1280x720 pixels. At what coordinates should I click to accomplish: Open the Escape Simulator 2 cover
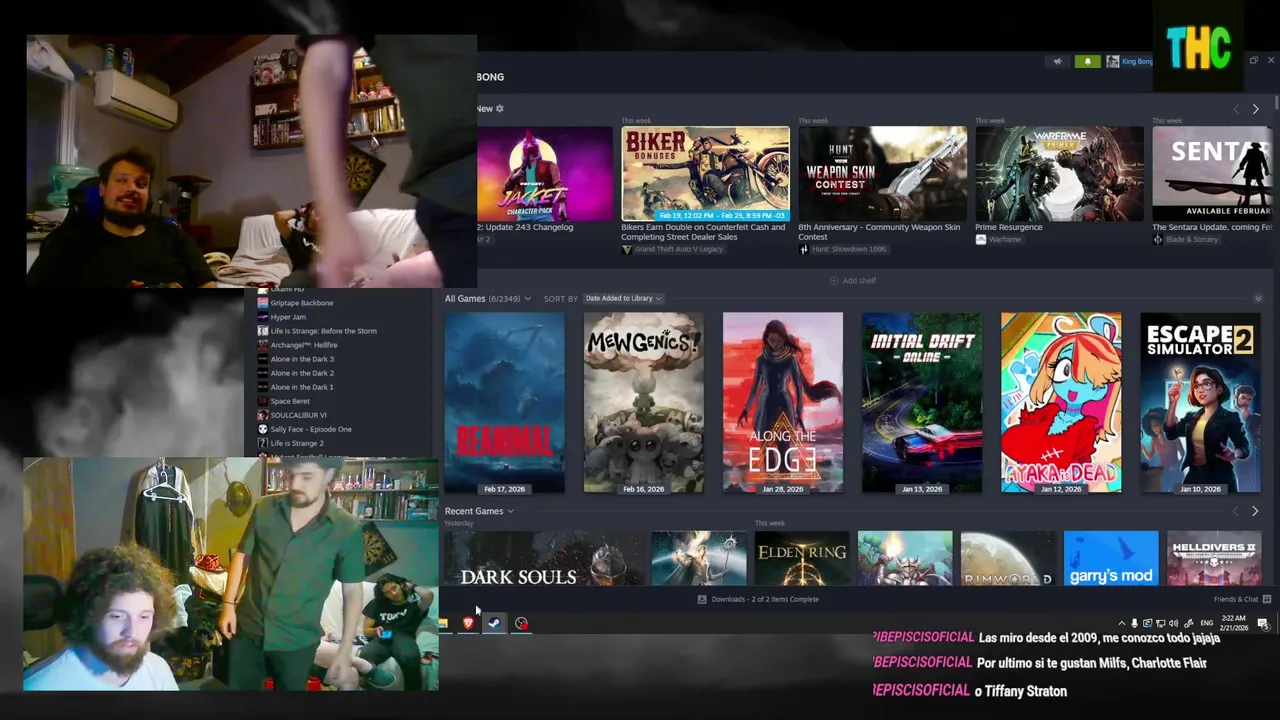pos(1200,403)
